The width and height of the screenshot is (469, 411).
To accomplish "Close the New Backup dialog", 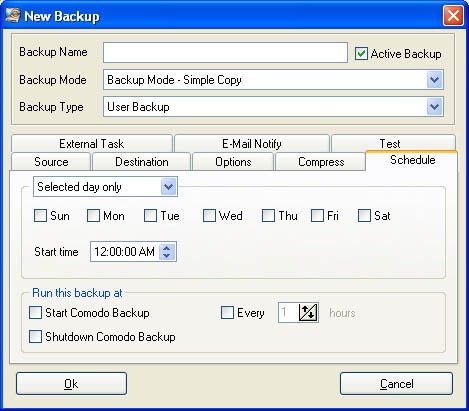I will click(x=453, y=16).
